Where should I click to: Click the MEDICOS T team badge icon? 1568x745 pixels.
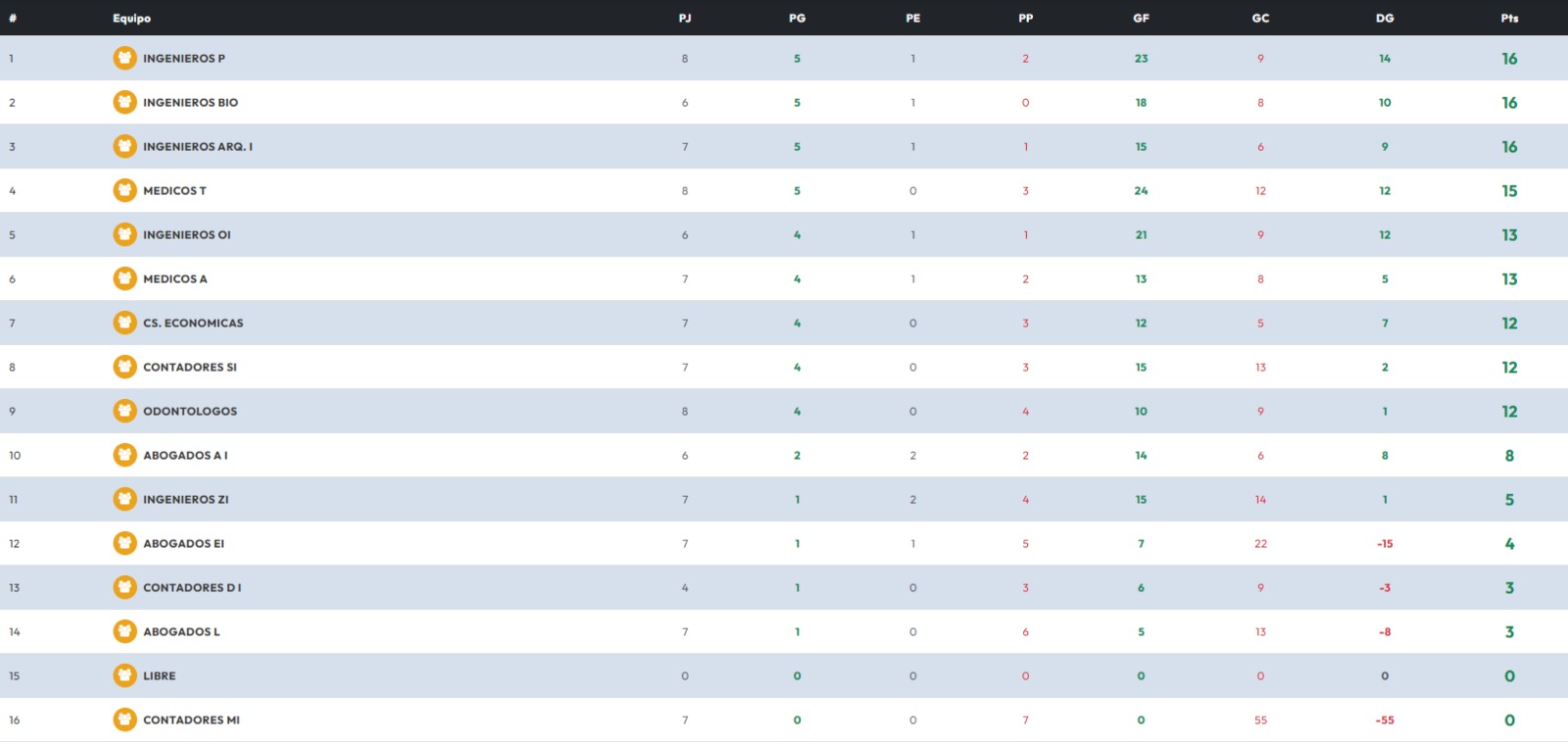point(124,190)
